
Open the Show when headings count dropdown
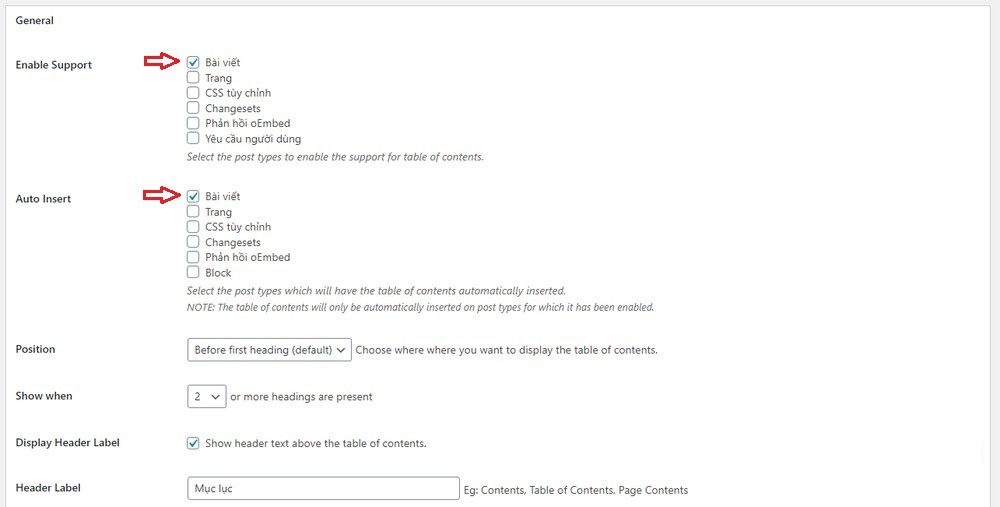206,396
